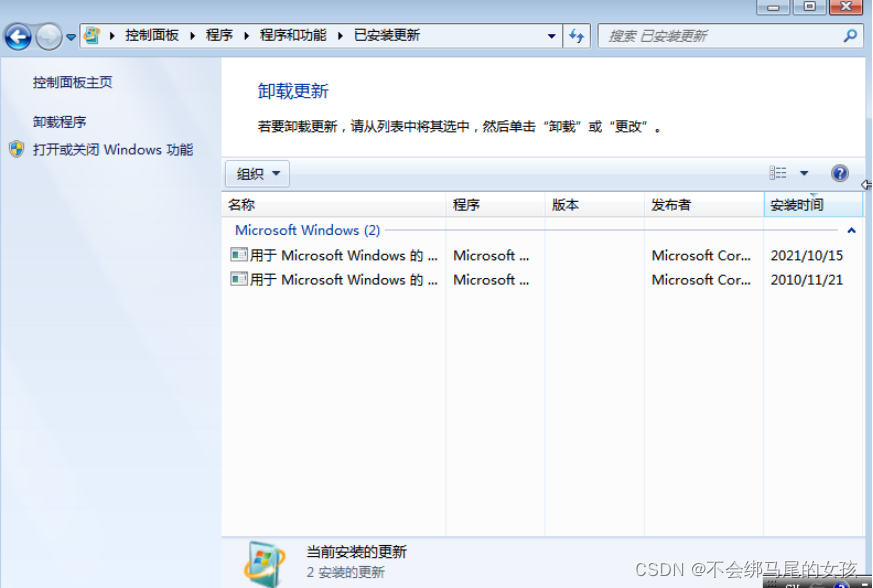This screenshot has width=873, height=588.
Task: Click the shield icon beside Windows 功能
Action: (x=17, y=149)
